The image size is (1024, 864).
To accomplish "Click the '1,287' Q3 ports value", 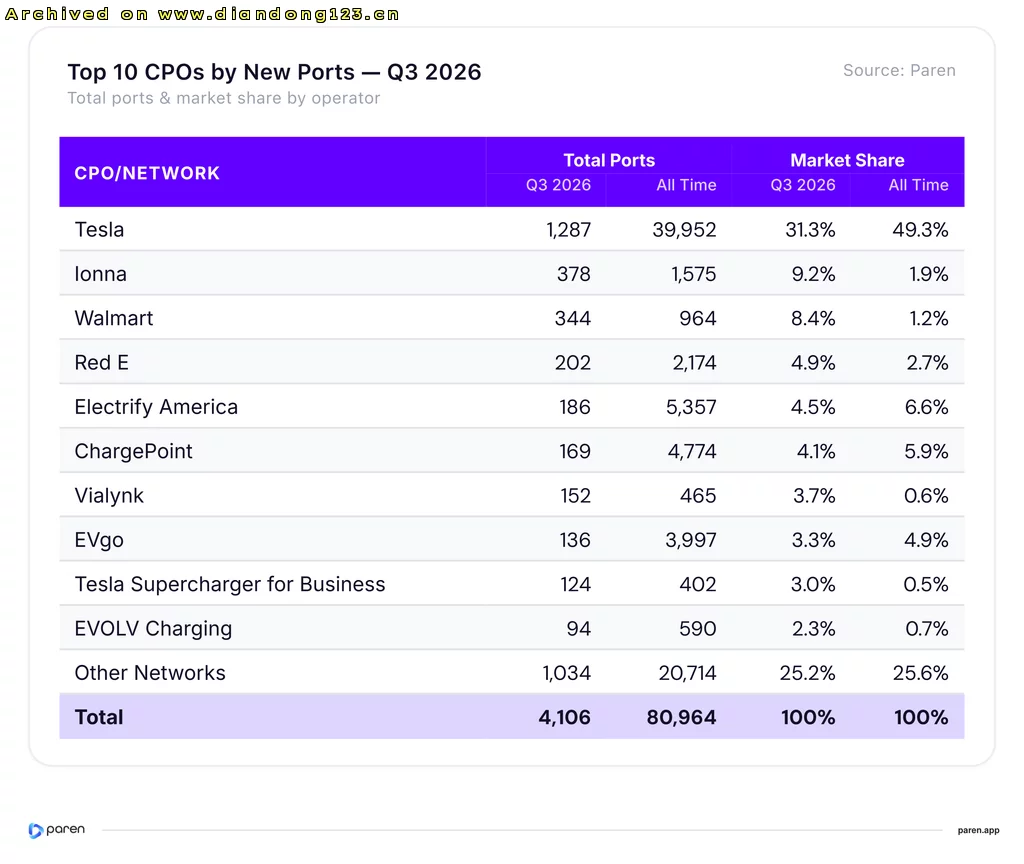I will pyautogui.click(x=568, y=230).
